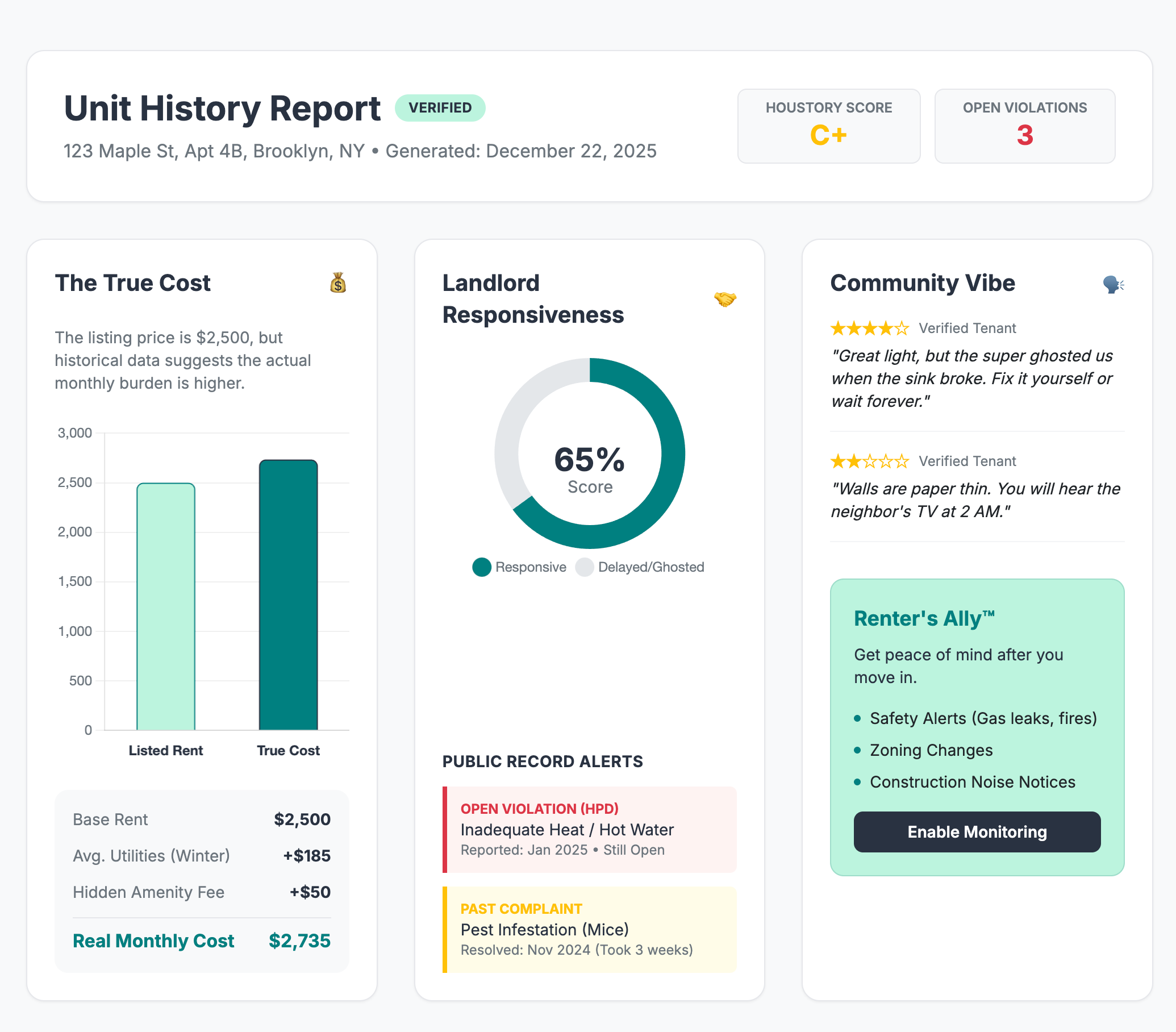Click the speaking head icon
This screenshot has width=1176, height=1032.
pyautogui.click(x=1113, y=284)
